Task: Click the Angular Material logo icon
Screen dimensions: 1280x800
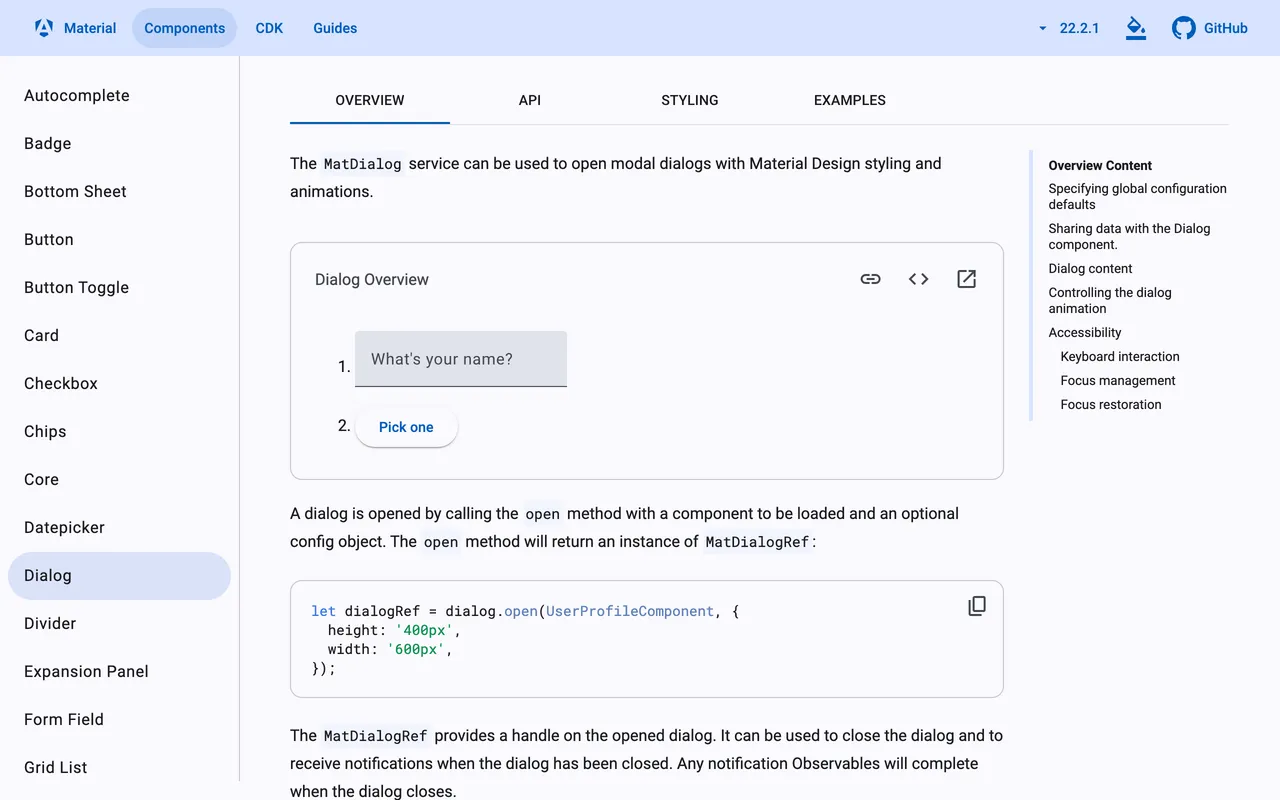Action: click(44, 28)
